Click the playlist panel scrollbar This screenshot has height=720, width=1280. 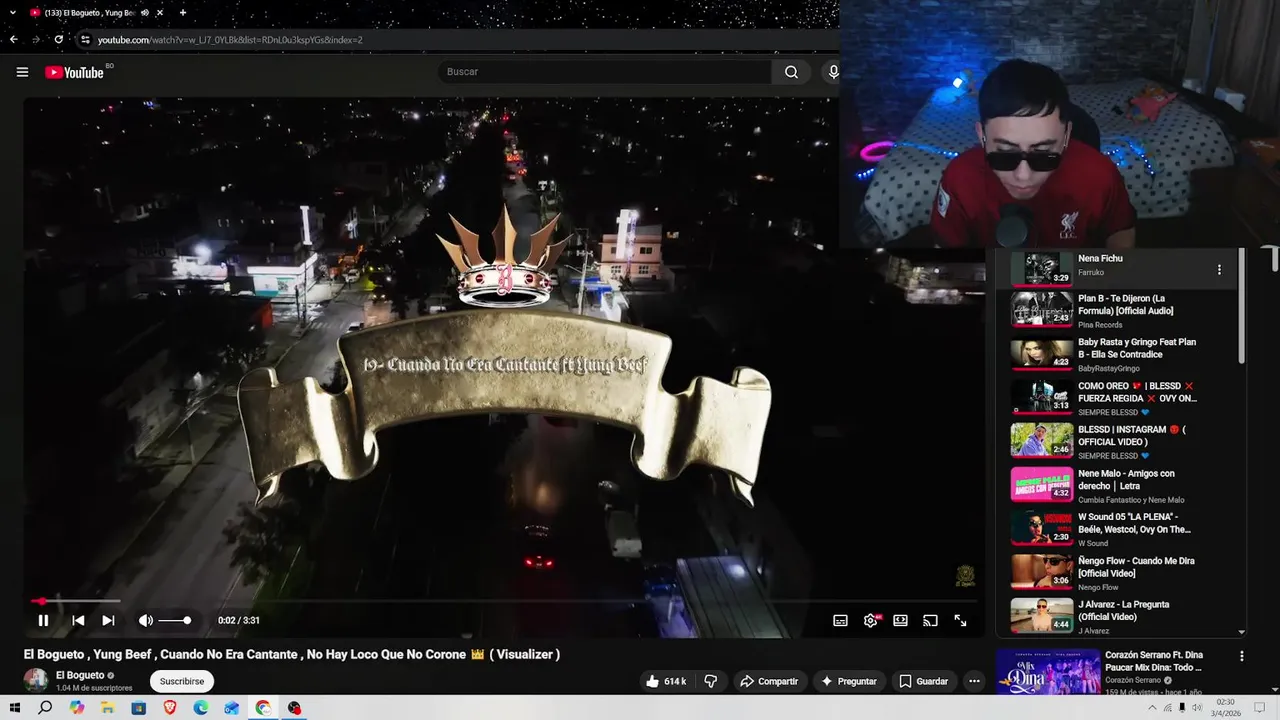pyautogui.click(x=1242, y=306)
